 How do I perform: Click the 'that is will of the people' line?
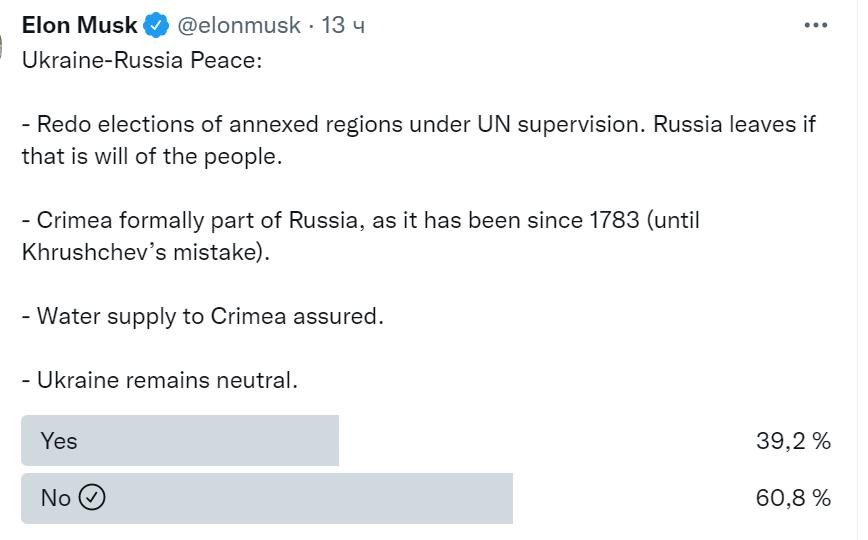(152, 157)
